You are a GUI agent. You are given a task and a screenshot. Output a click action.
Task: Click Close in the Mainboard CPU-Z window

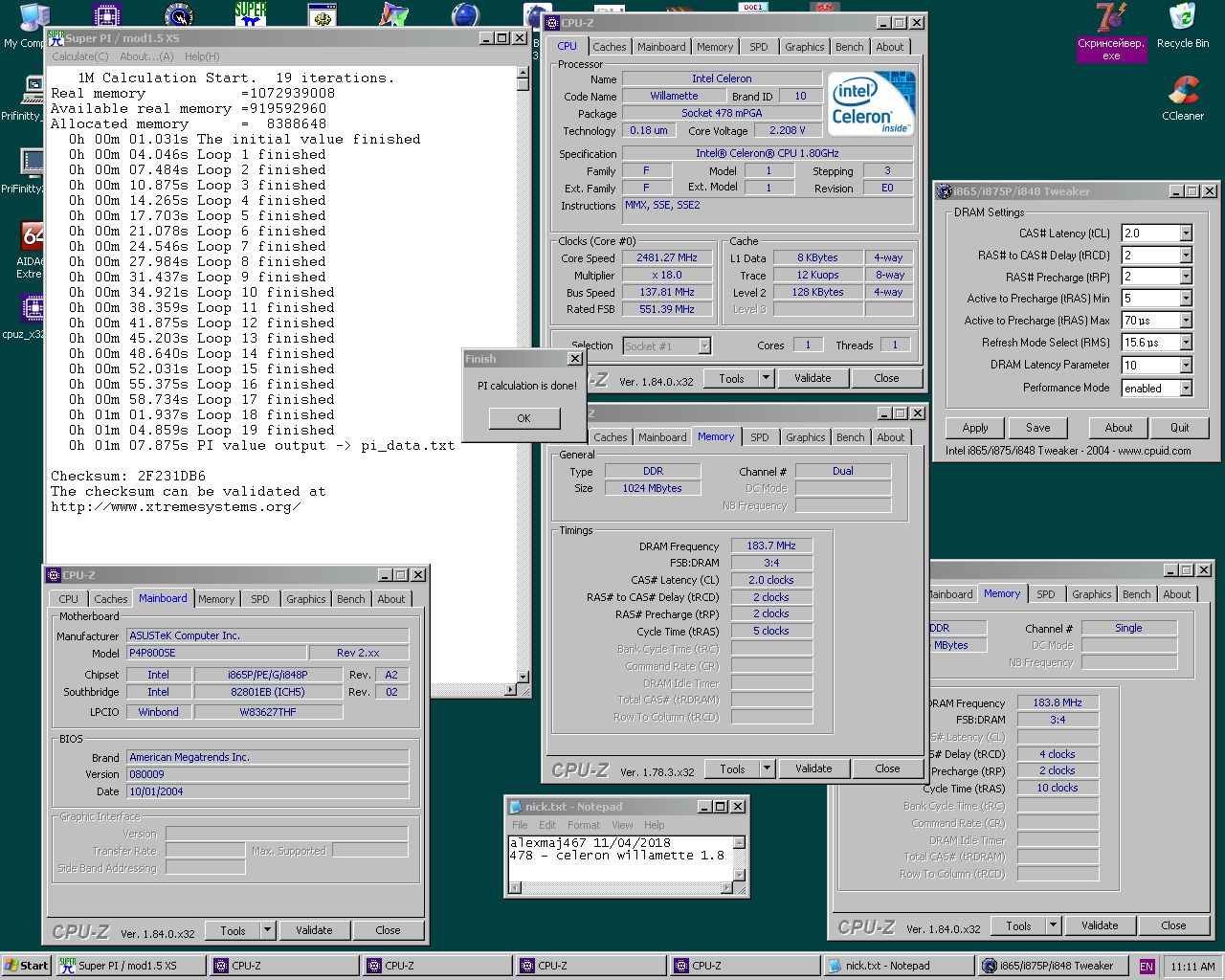point(388,930)
